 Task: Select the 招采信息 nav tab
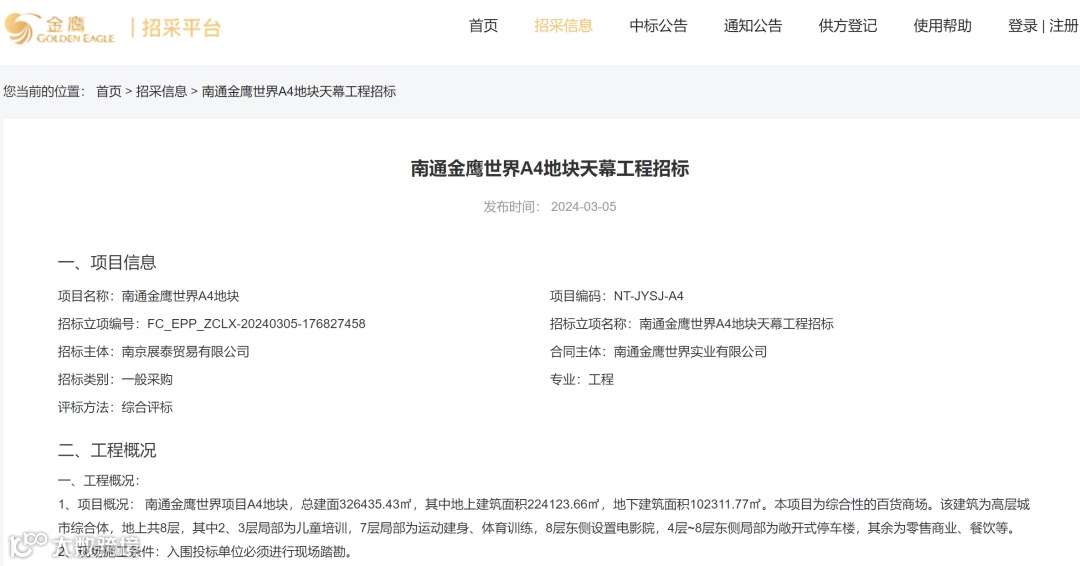tap(563, 26)
